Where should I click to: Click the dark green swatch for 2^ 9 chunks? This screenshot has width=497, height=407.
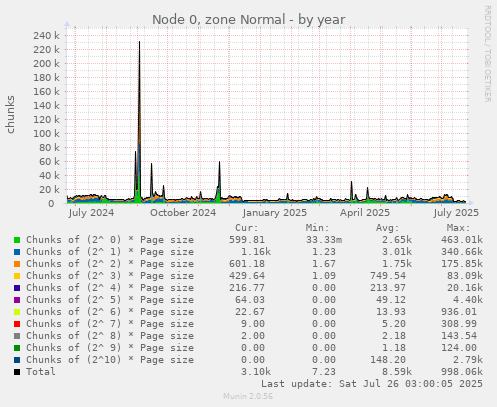[17, 348]
